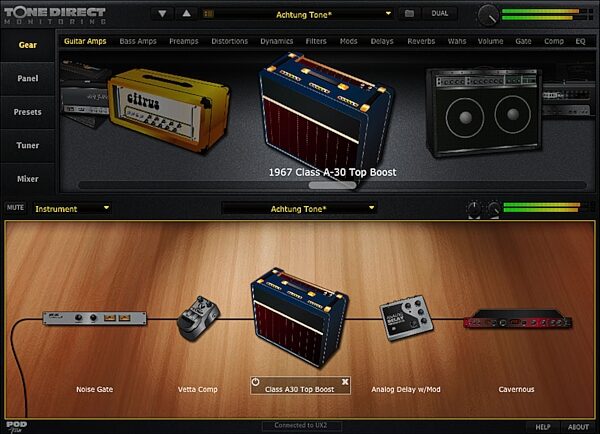The width and height of the screenshot is (600, 434).
Task: Select the Distortions category
Action: click(x=230, y=41)
